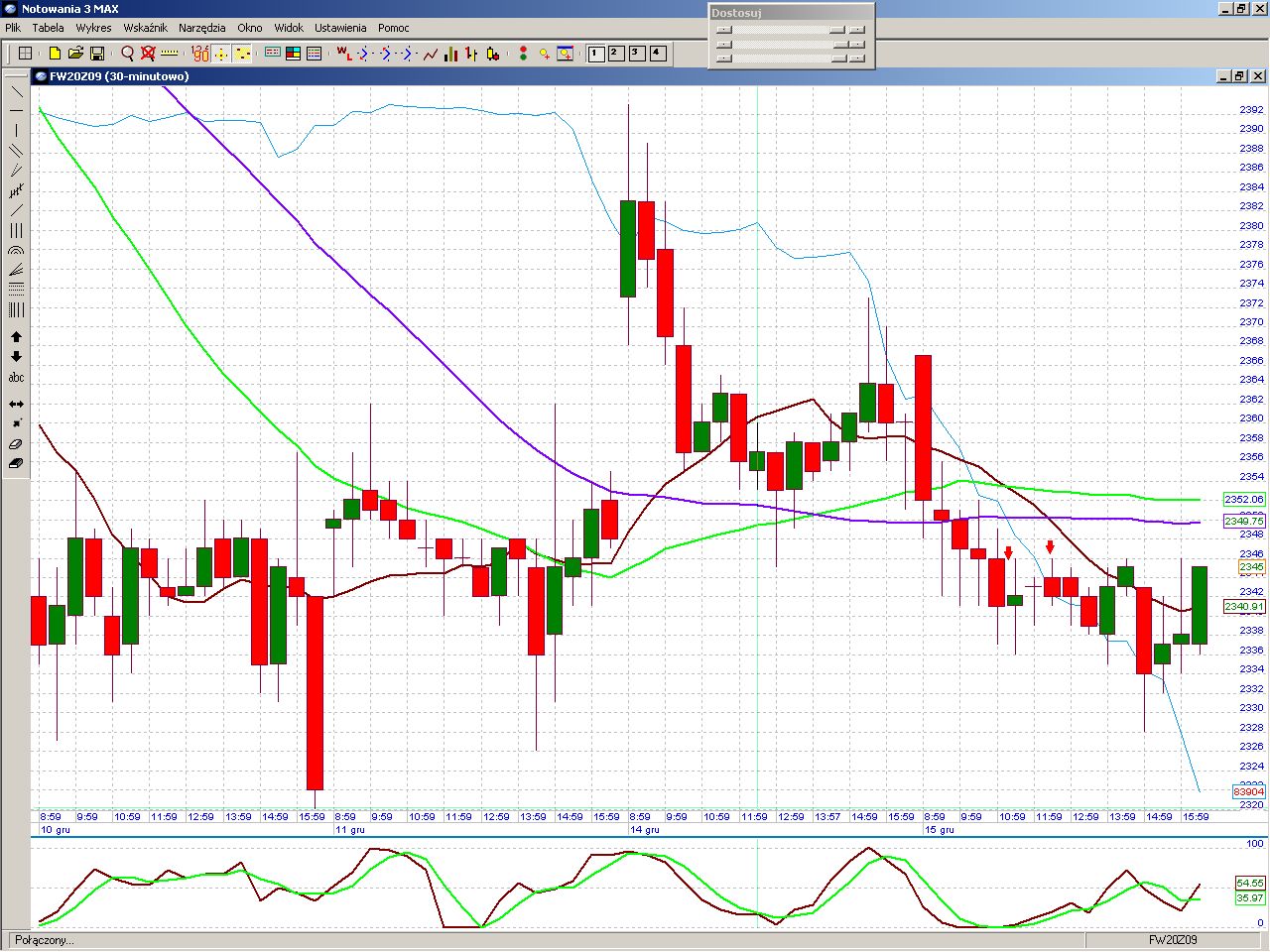Switch to workspace layout 2
1270x952 pixels.
tap(616, 54)
